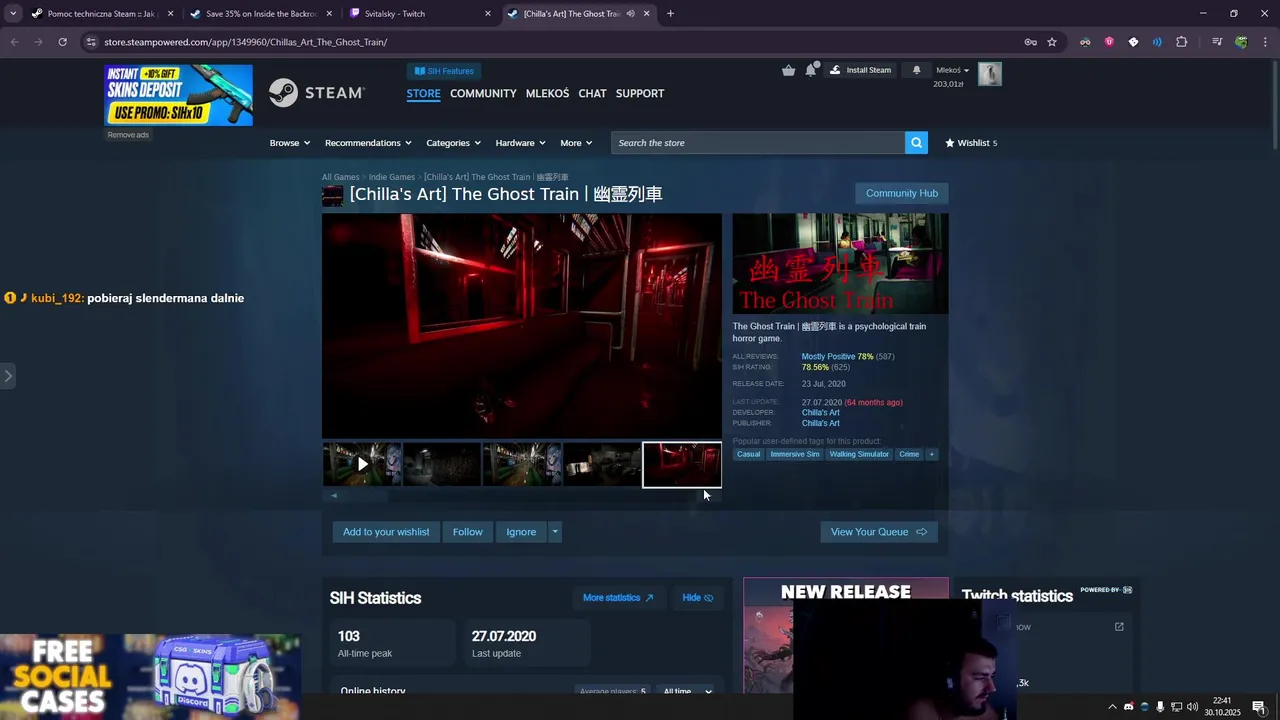The width and height of the screenshot is (1280, 720).
Task: Open the Chrome profile frog avatar
Action: [x=1241, y=42]
